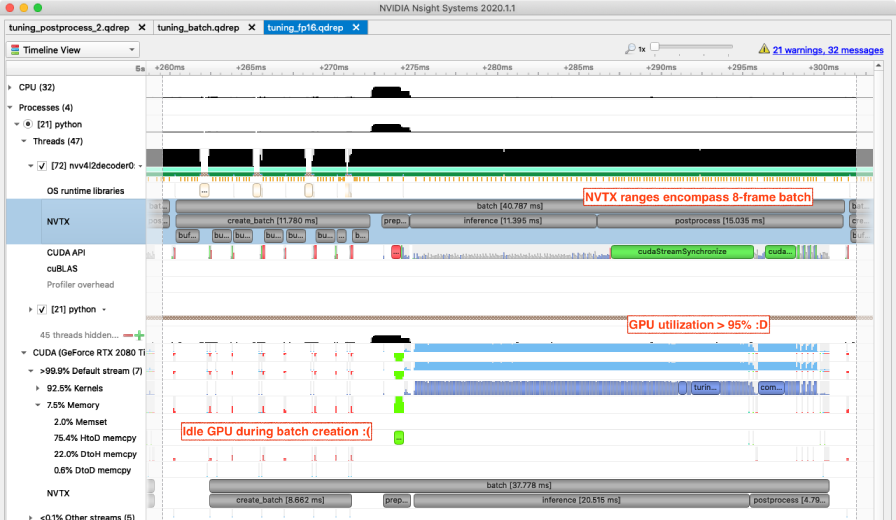Select the Profiler overhead row
This screenshot has height=520, width=896.
pyautogui.click(x=81, y=285)
